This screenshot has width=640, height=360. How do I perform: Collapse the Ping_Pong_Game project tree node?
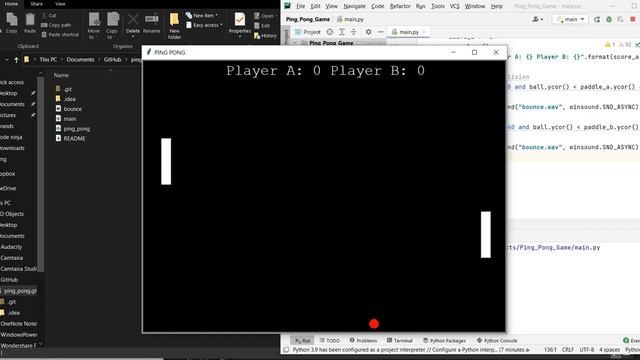point(295,43)
